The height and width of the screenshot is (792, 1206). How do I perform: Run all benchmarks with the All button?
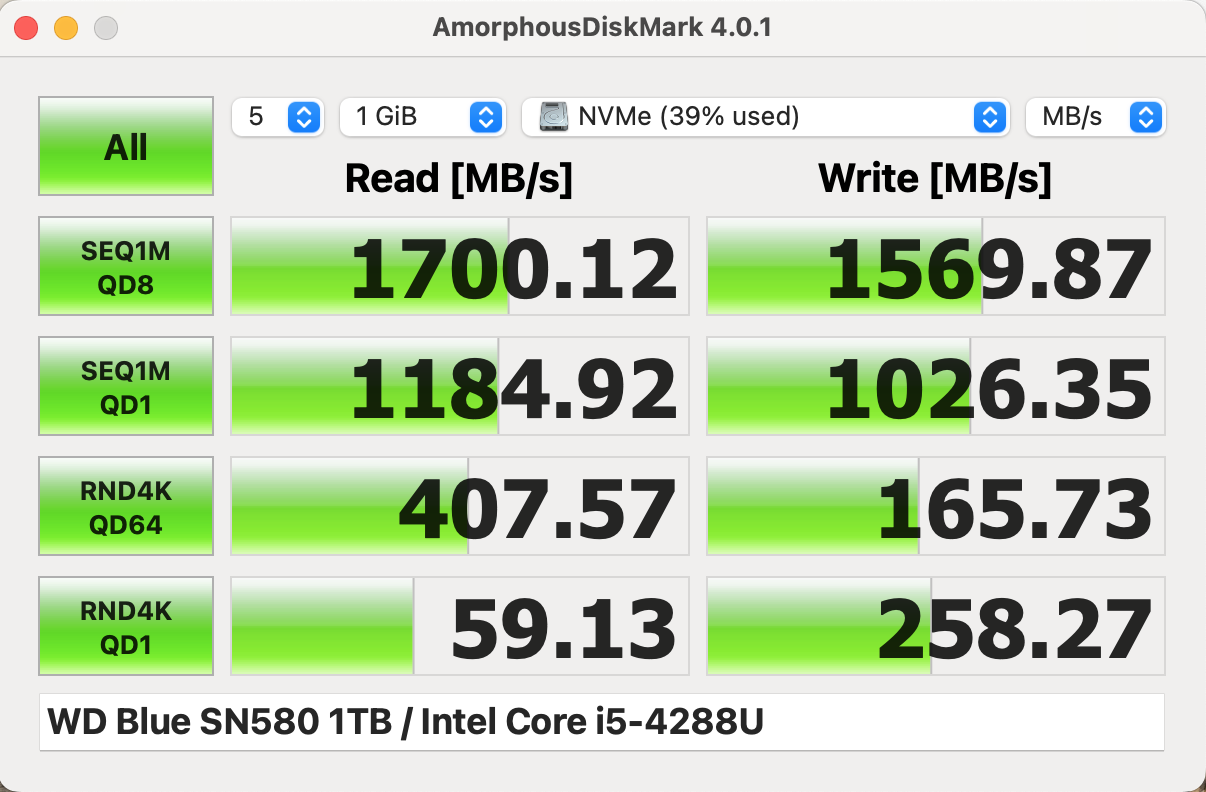tap(126, 146)
